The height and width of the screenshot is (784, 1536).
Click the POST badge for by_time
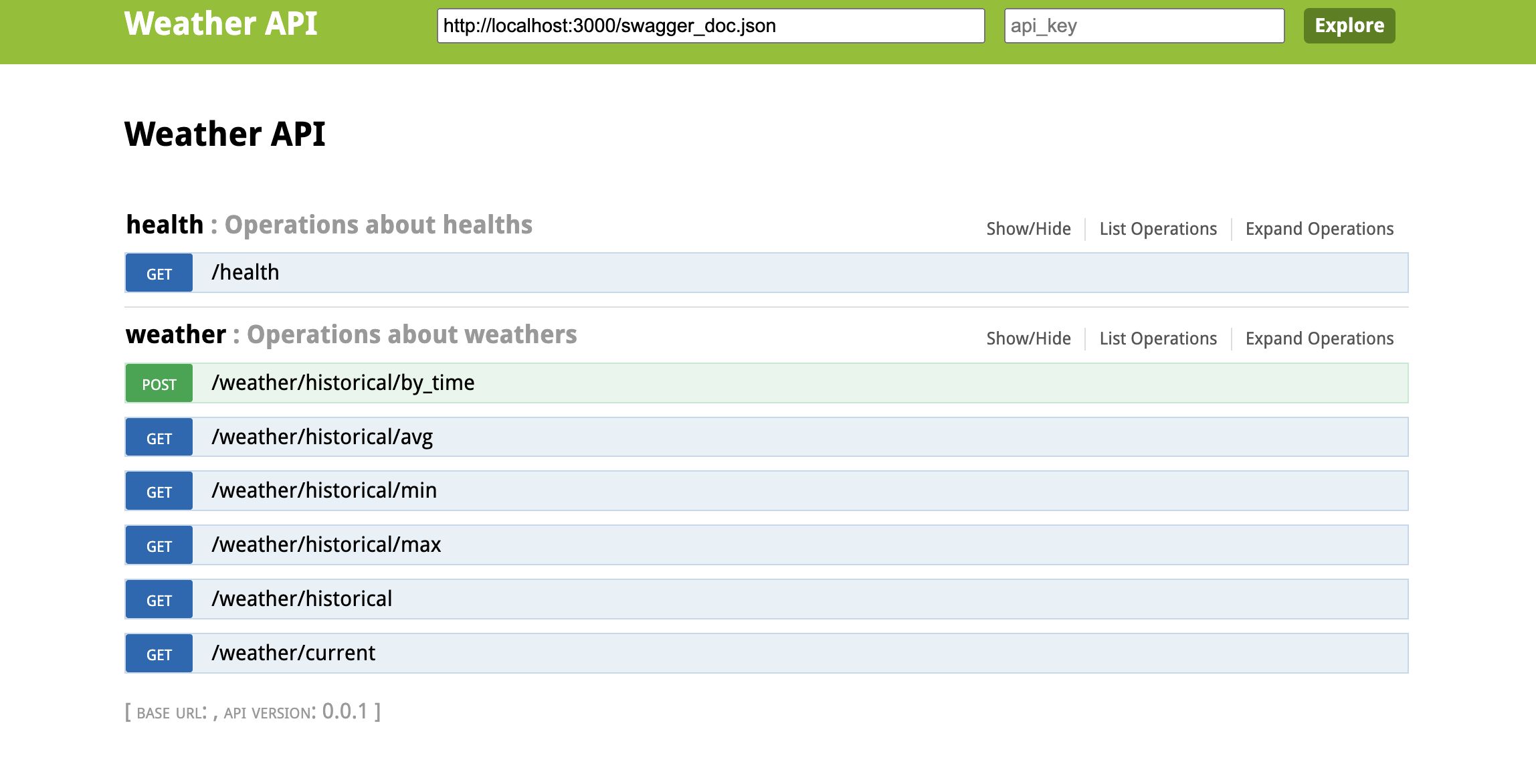coord(159,384)
